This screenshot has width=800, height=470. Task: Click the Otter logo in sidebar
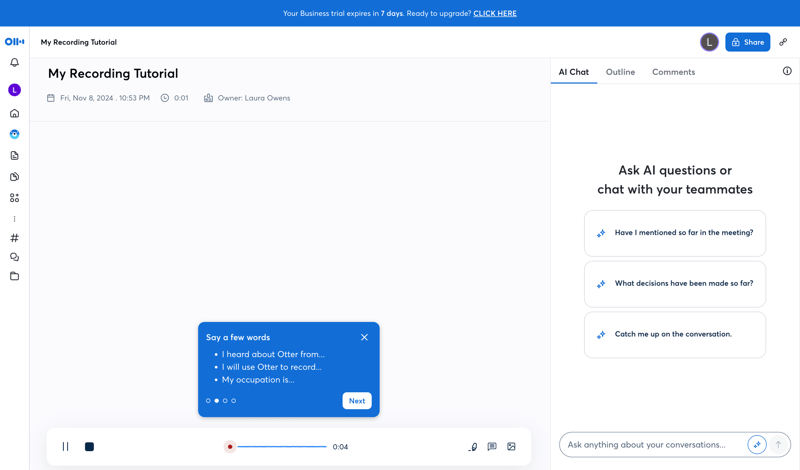tap(14, 42)
